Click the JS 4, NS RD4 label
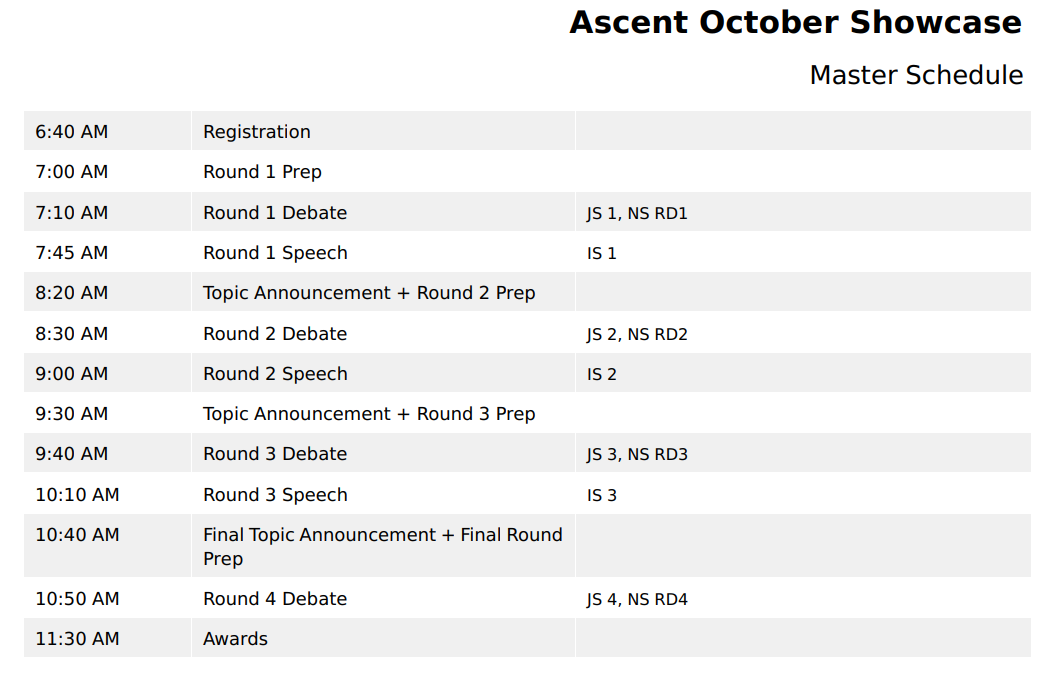This screenshot has width=1063, height=687. coord(637,599)
